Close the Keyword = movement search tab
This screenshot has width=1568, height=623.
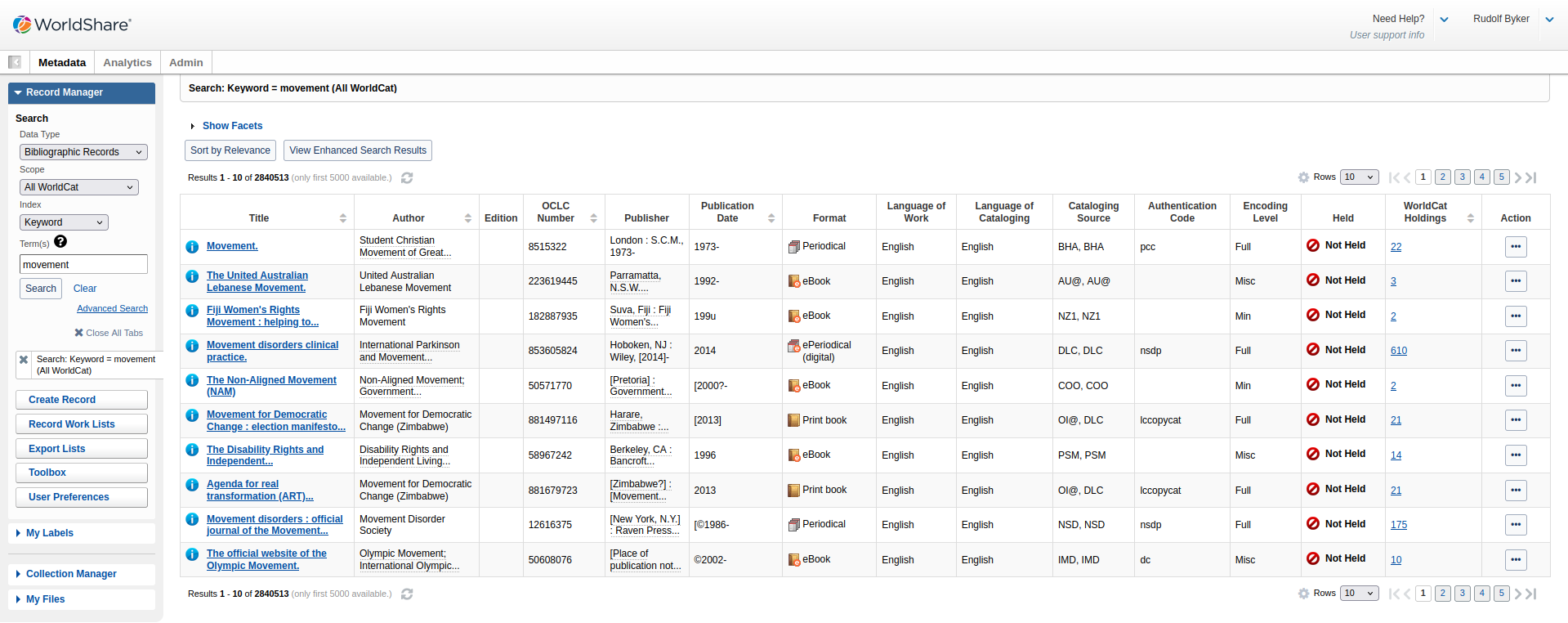24,360
